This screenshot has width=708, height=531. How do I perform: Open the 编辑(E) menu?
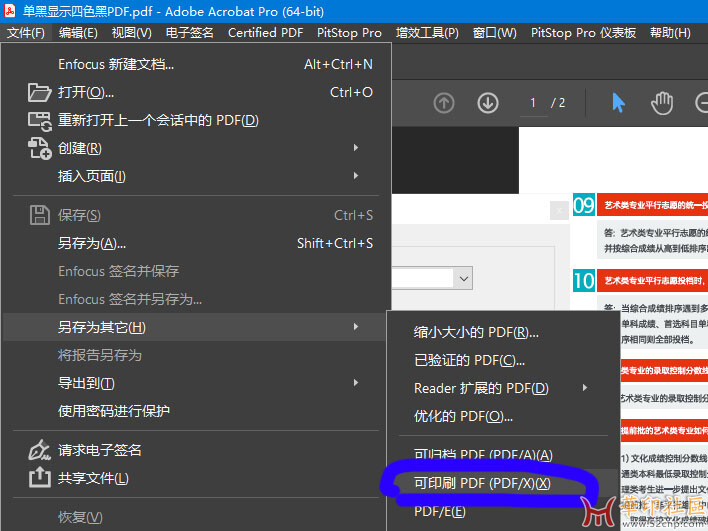pos(78,33)
